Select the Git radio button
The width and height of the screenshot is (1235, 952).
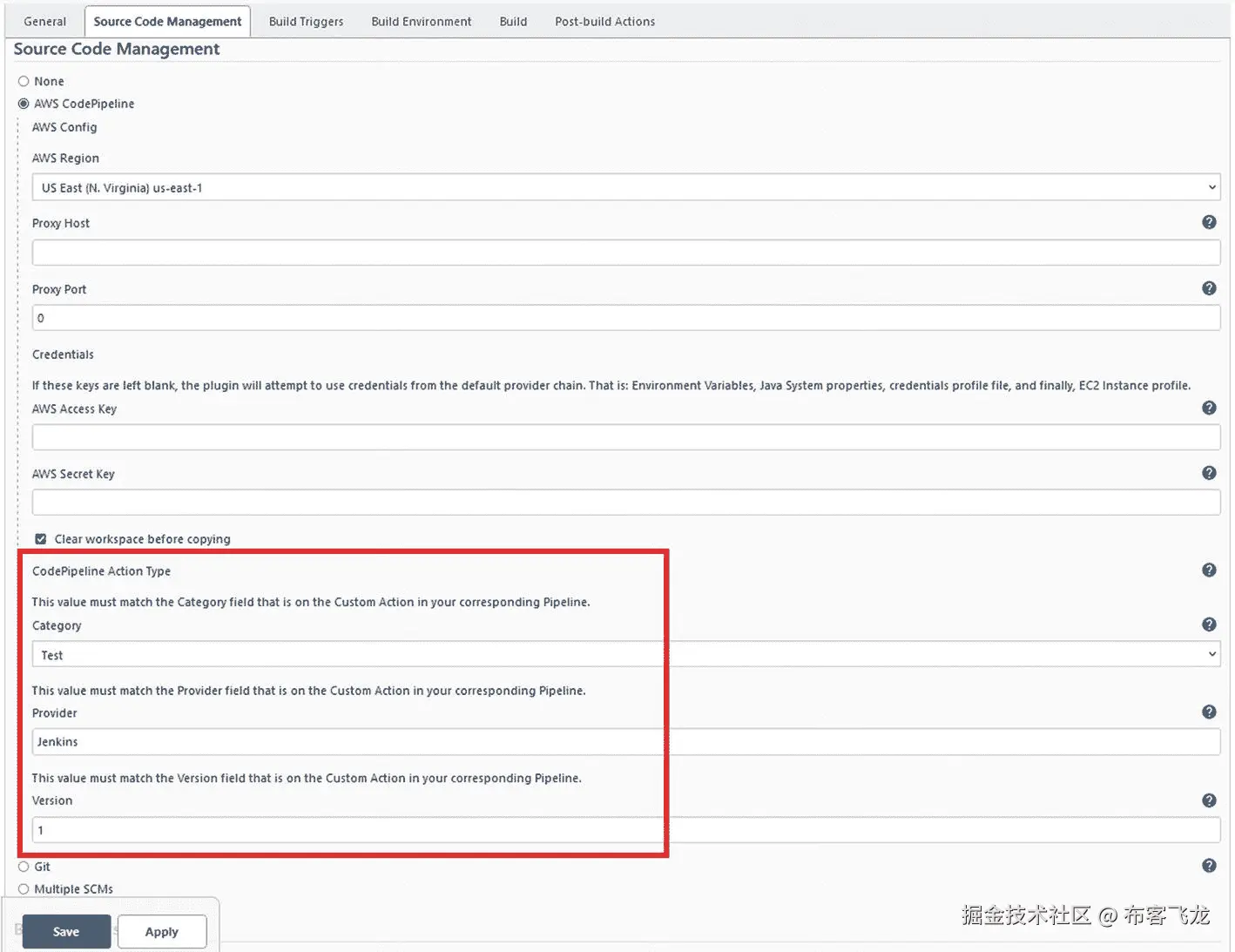click(x=24, y=867)
